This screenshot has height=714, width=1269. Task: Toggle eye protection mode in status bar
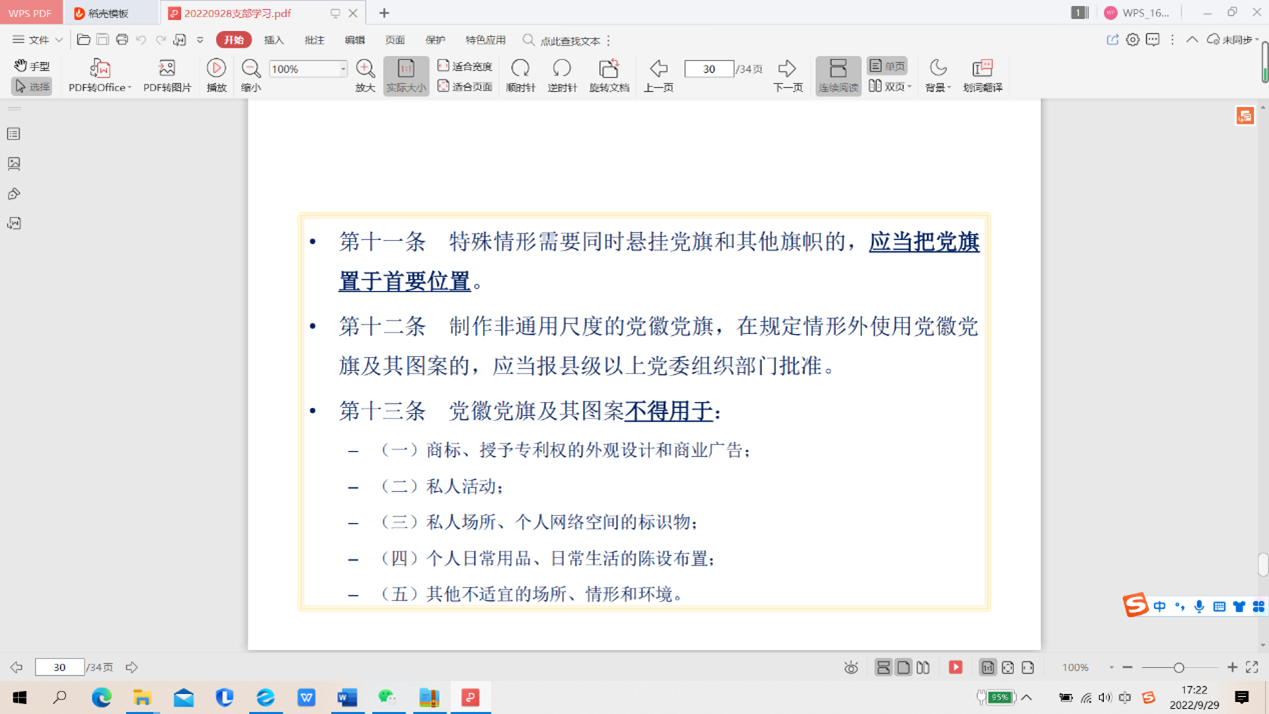tap(851, 667)
